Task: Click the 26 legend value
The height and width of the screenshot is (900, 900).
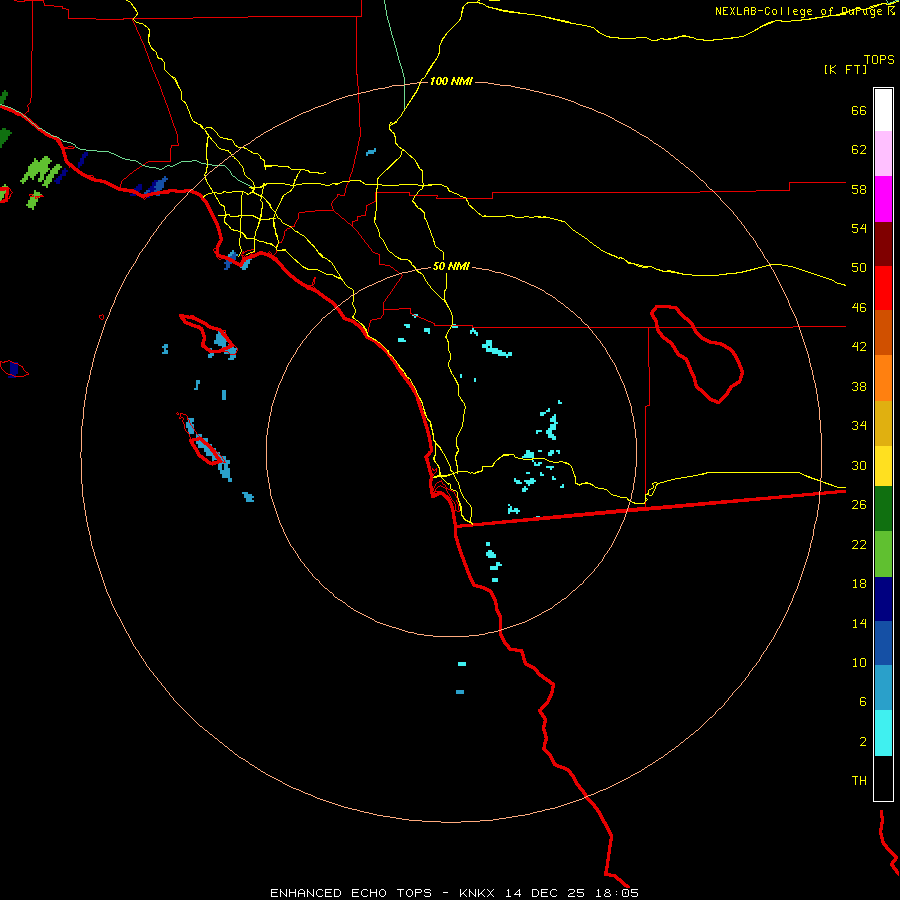Action: click(859, 505)
